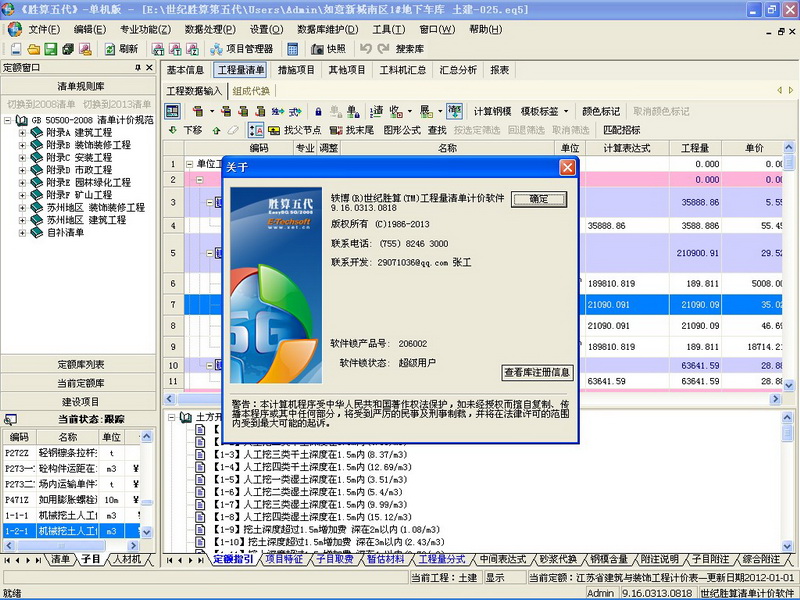Click the 建设项目 panel button

click(x=79, y=402)
